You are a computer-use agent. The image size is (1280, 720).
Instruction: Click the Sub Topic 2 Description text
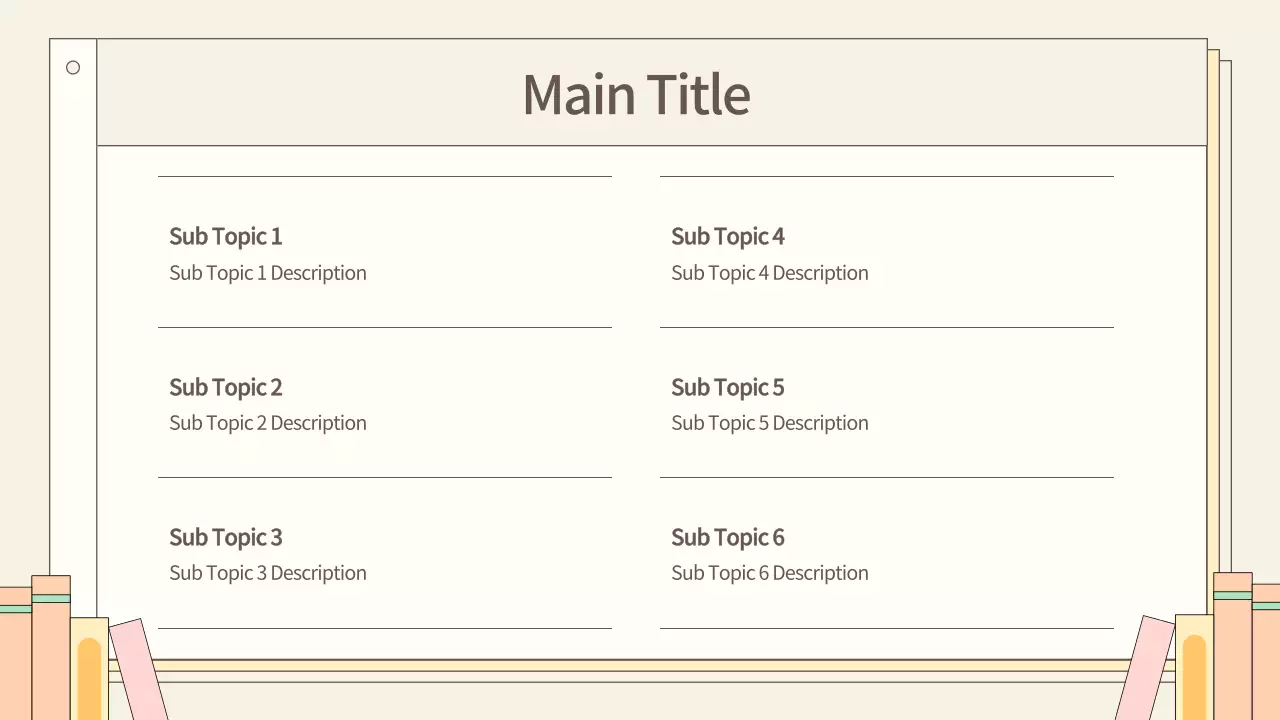coord(267,423)
